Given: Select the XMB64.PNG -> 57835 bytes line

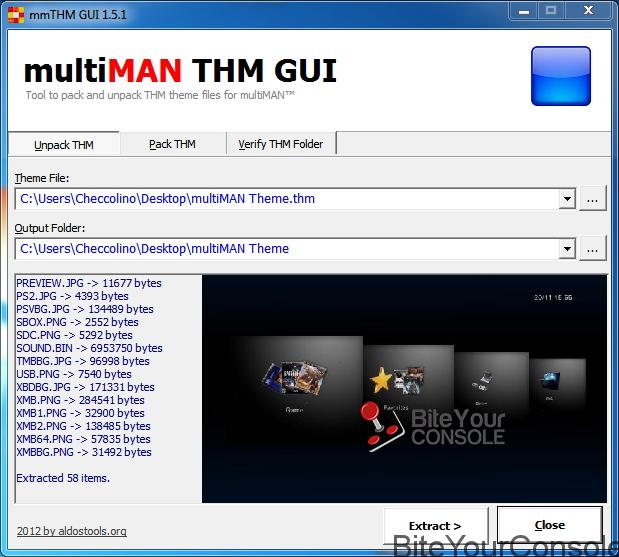Looking at the screenshot, I should [83, 439].
